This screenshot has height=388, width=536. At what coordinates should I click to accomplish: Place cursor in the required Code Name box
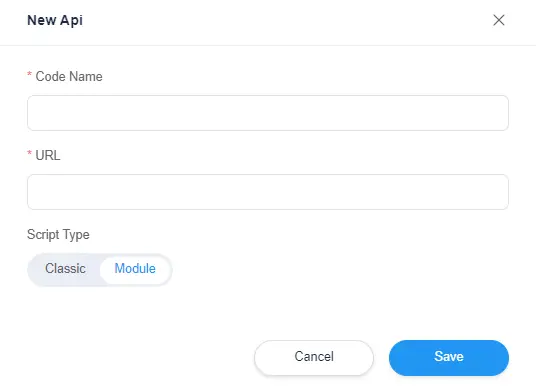click(268, 113)
